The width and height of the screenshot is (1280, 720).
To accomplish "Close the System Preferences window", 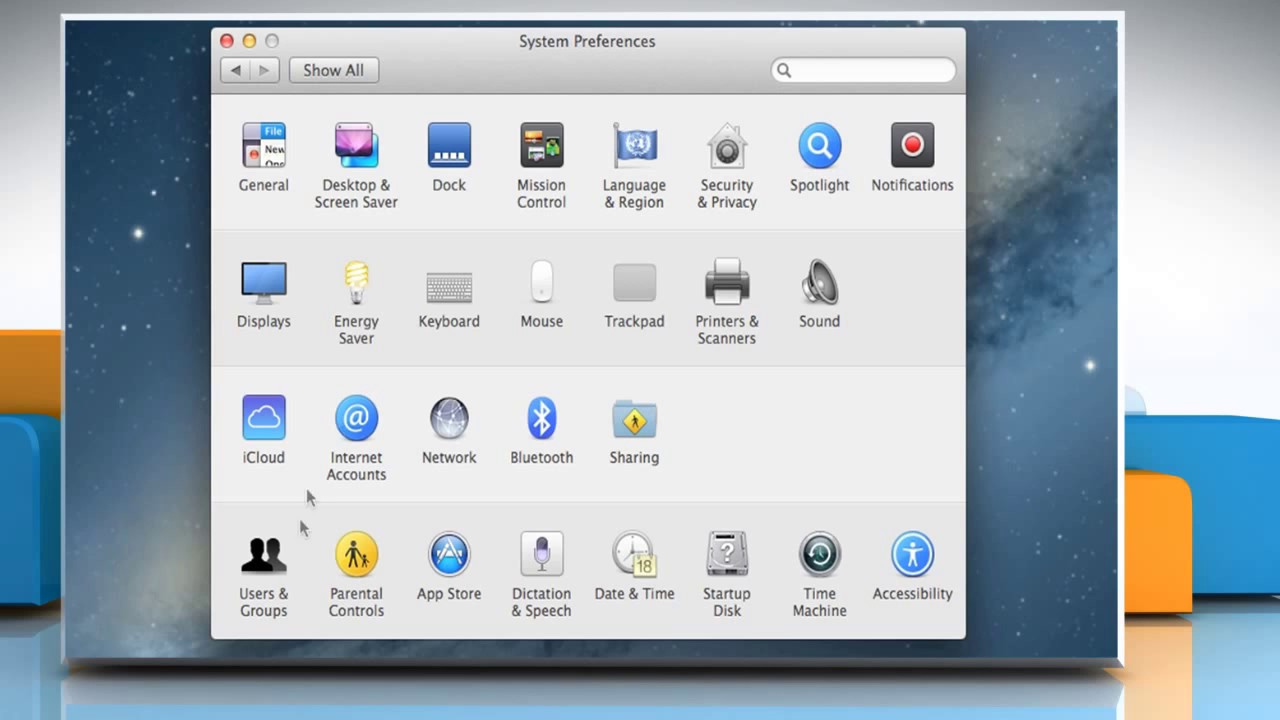I will coord(227,41).
